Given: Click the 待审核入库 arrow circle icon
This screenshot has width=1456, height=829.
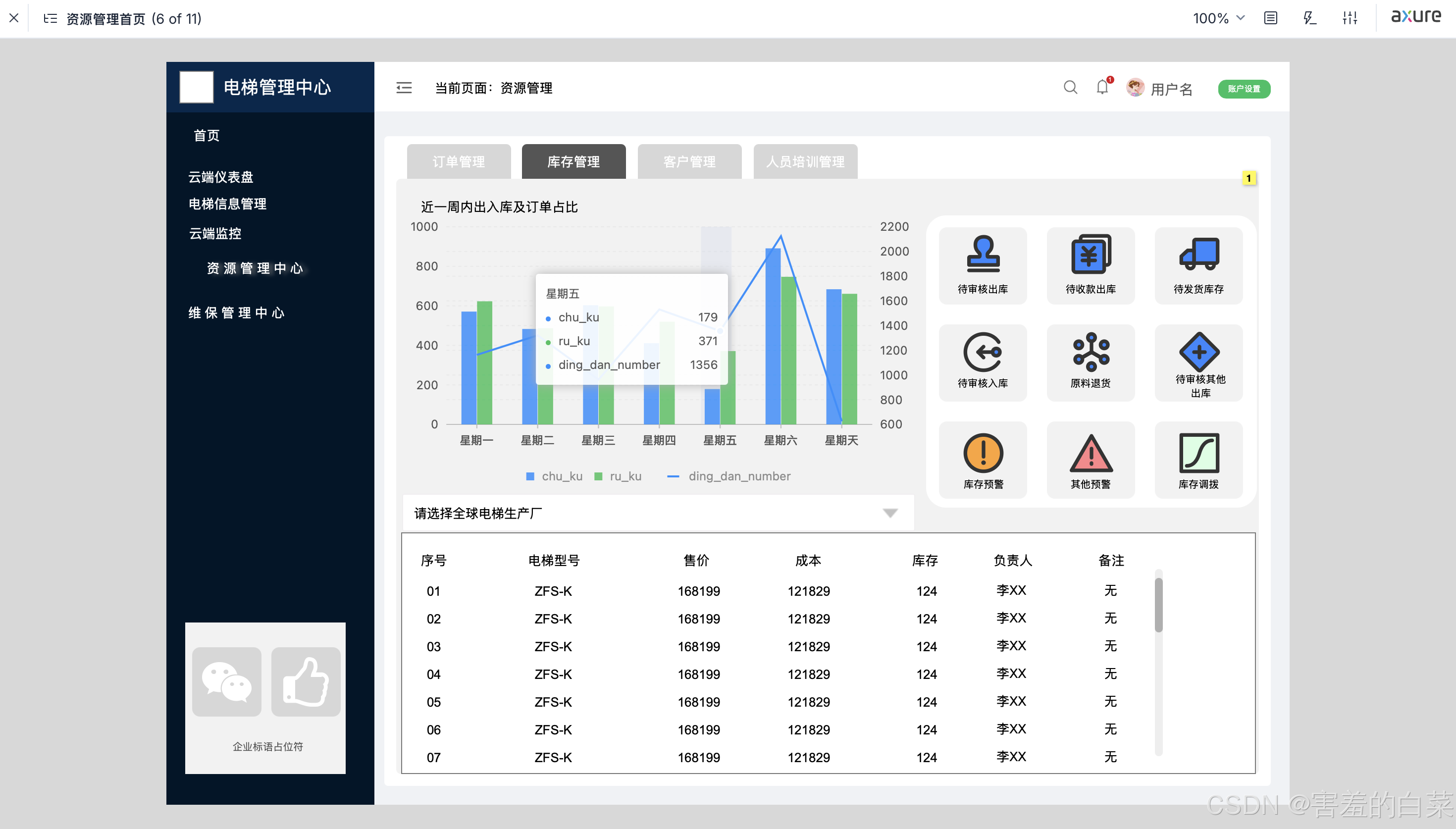Looking at the screenshot, I should (983, 352).
